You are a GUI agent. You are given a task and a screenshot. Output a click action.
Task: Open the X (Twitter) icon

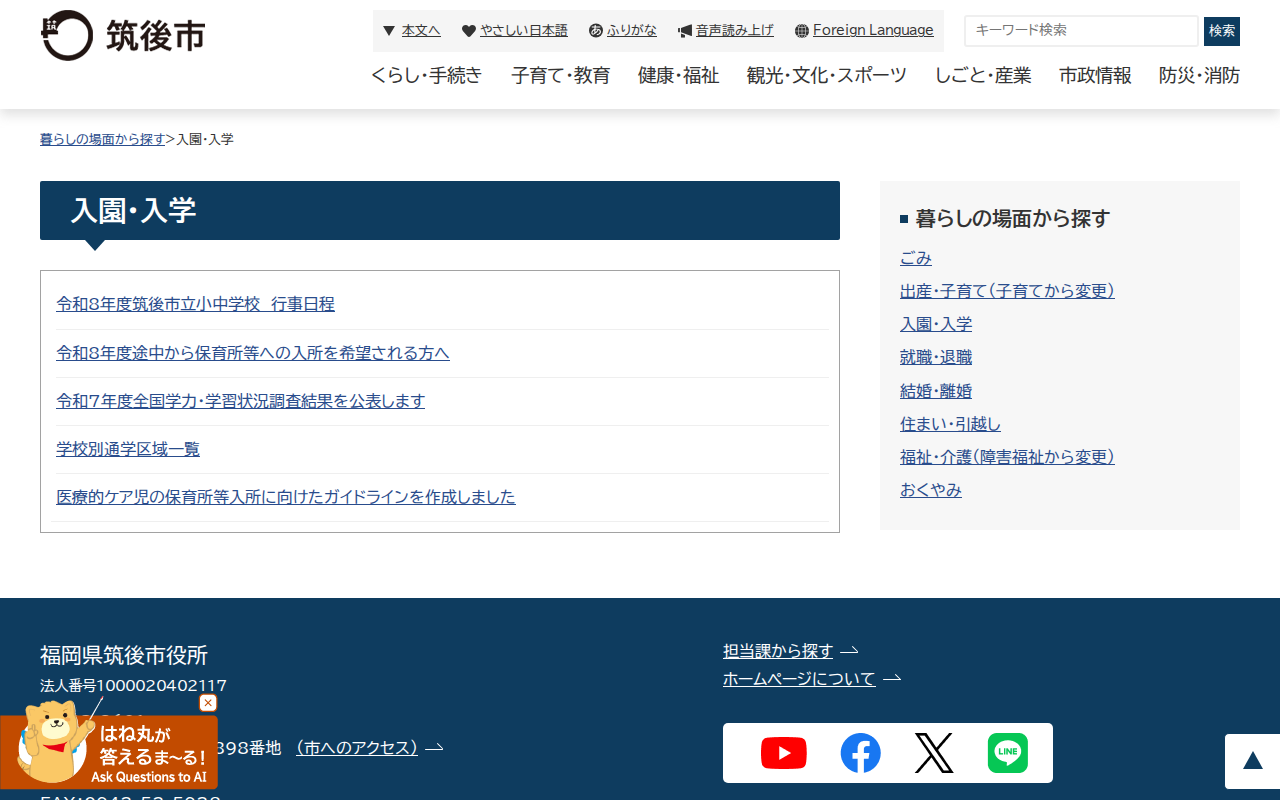click(934, 753)
